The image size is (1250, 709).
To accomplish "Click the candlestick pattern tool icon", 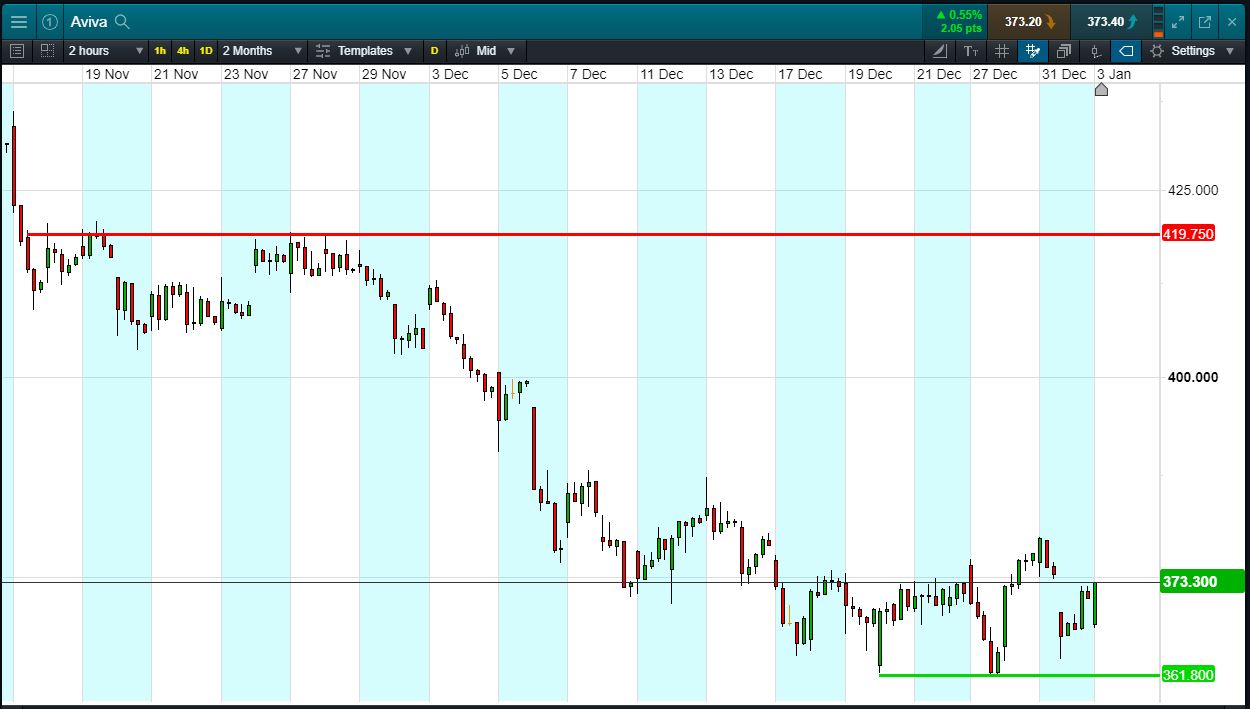I will click(x=1095, y=50).
